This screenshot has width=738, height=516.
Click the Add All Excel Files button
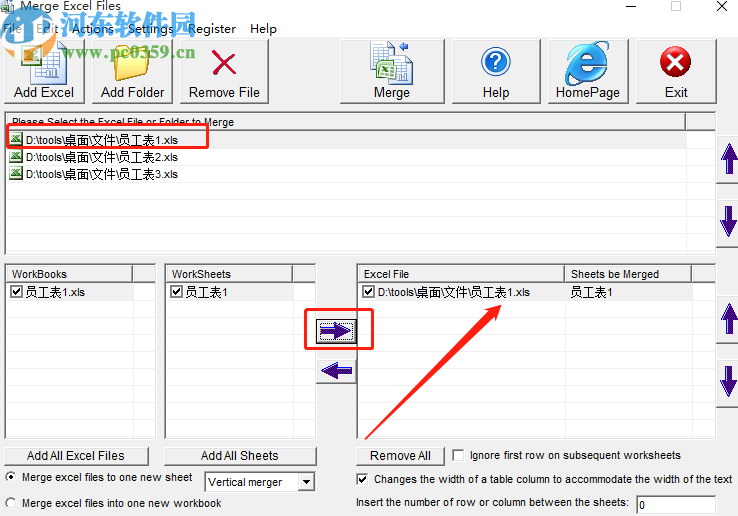coord(76,456)
